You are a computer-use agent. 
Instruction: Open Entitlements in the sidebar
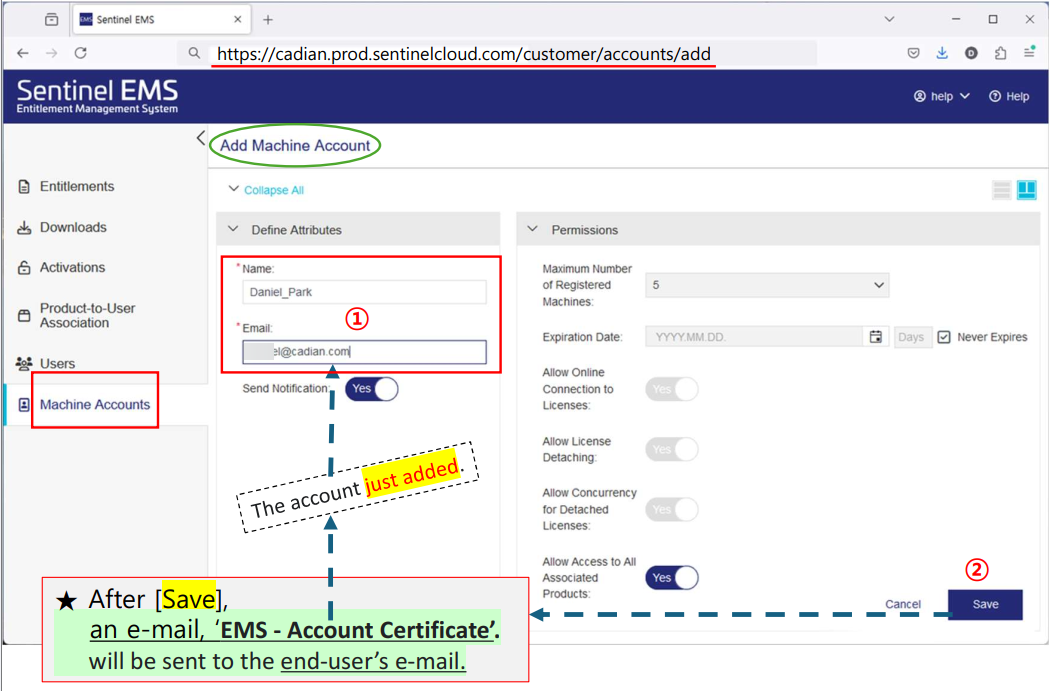pyautogui.click(x=76, y=187)
